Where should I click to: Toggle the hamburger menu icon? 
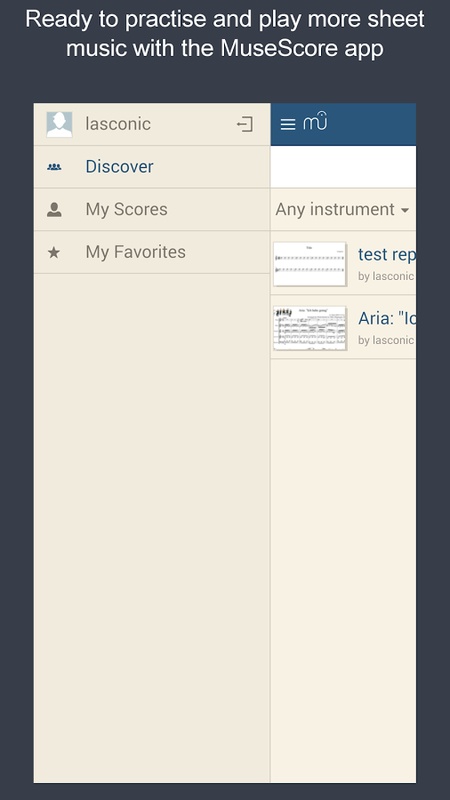pyautogui.click(x=288, y=124)
